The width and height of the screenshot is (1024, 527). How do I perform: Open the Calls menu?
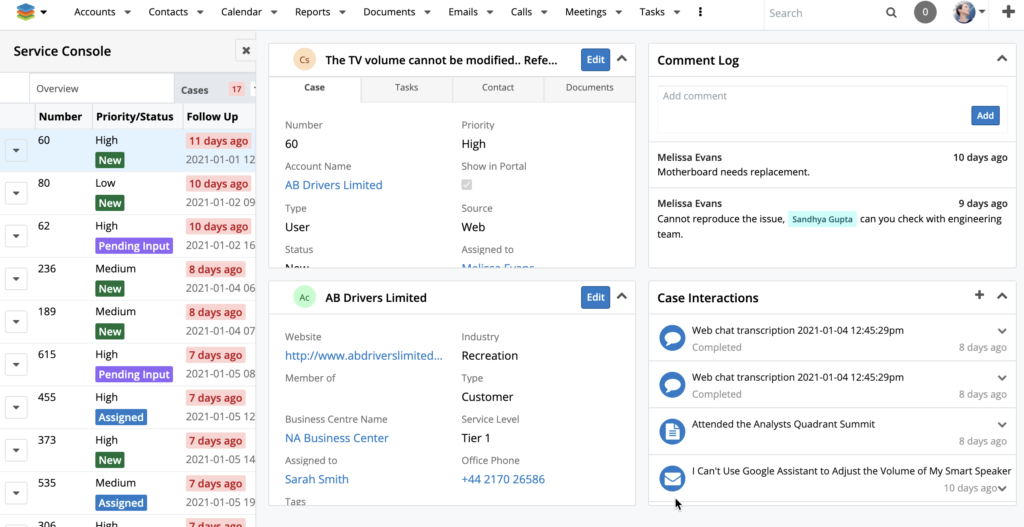[x=521, y=12]
